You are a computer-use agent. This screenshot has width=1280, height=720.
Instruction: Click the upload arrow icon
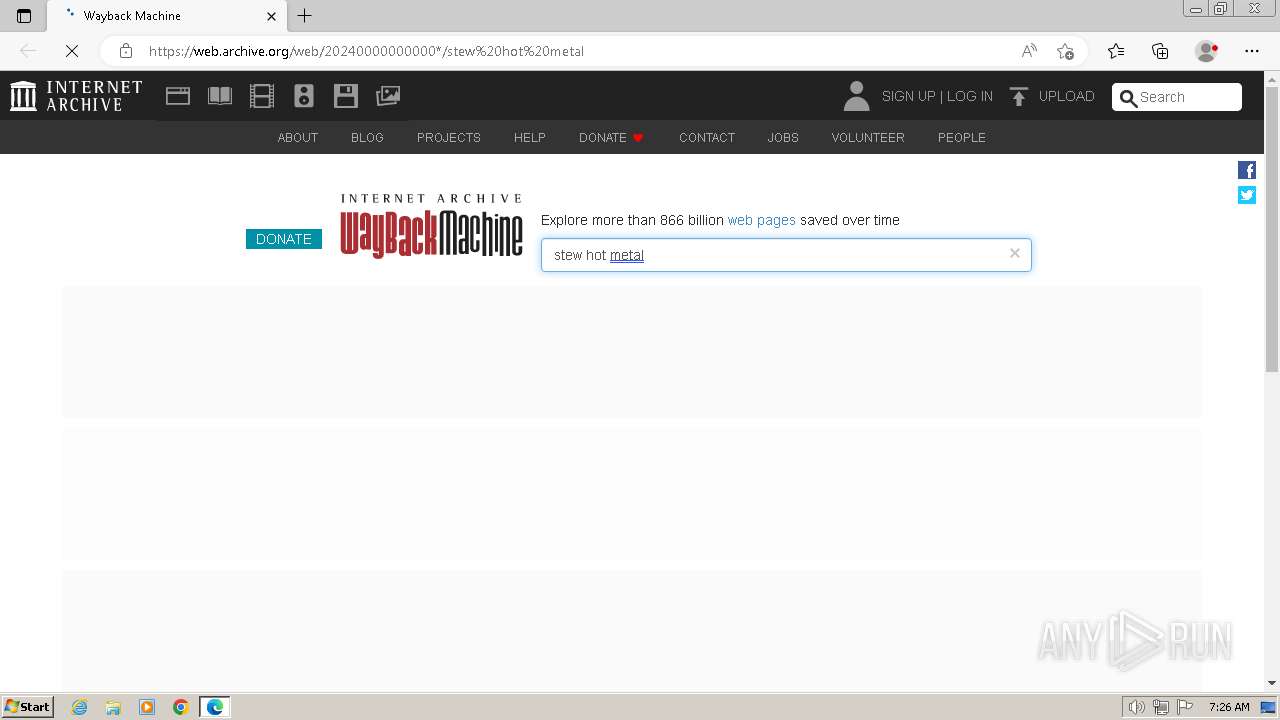[1019, 96]
